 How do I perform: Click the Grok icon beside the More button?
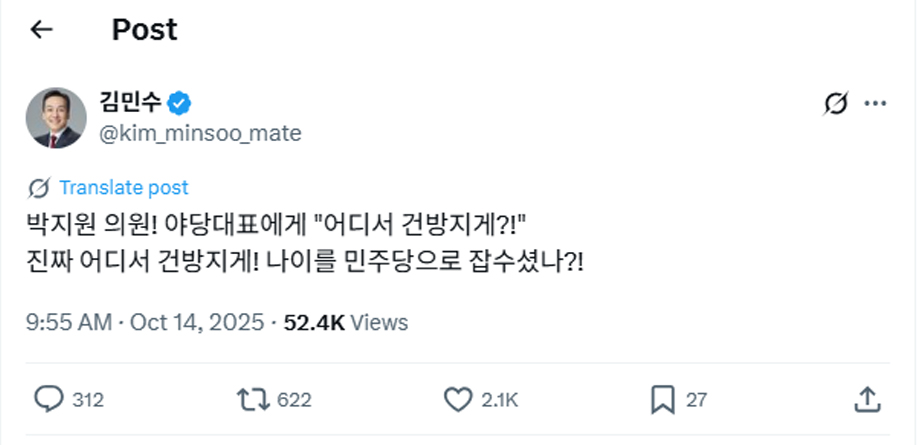[x=835, y=103]
